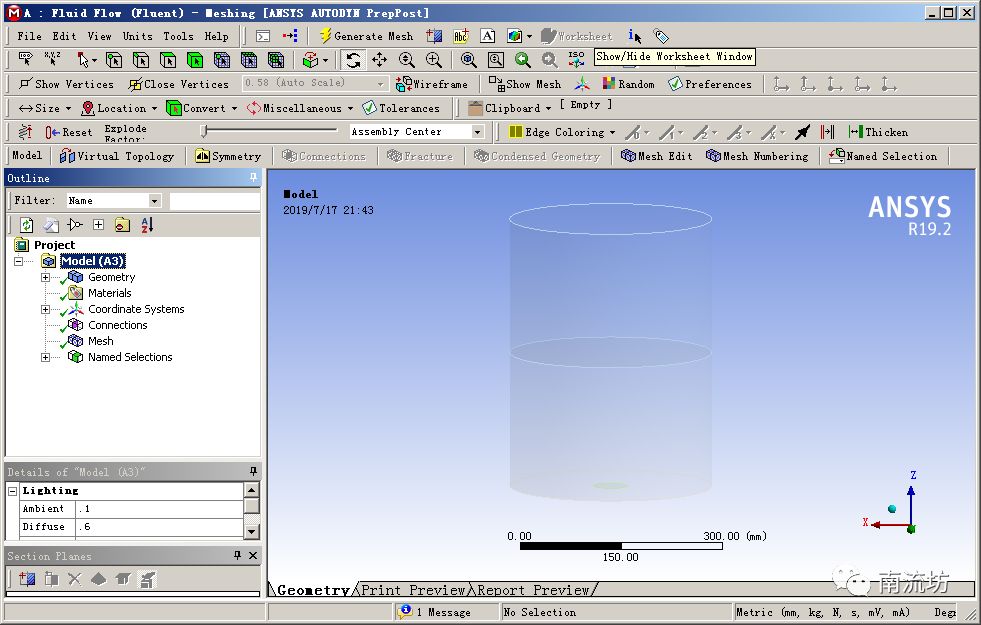Open the Edit menu

[x=64, y=36]
